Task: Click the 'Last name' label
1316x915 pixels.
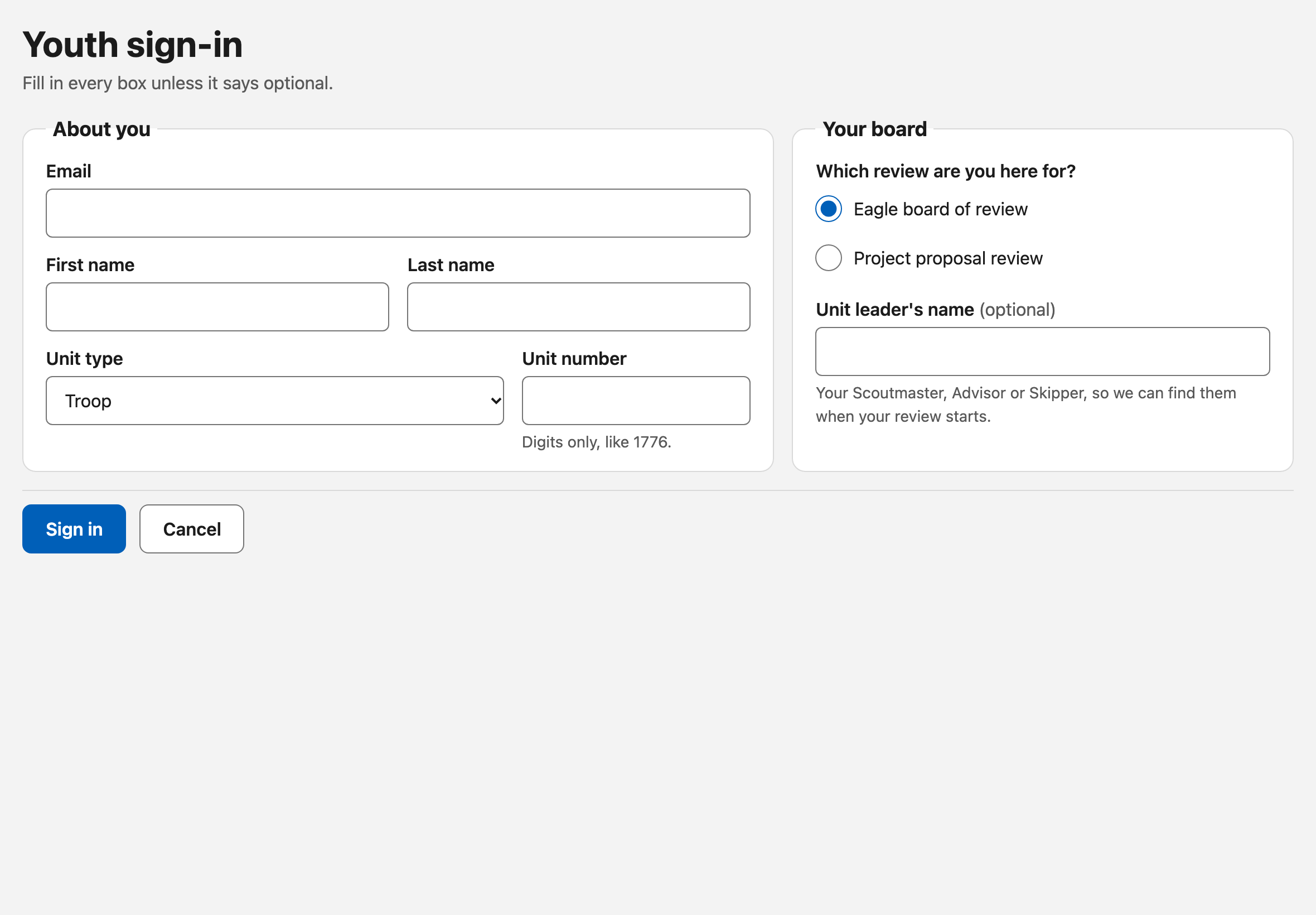Action: 451,265
